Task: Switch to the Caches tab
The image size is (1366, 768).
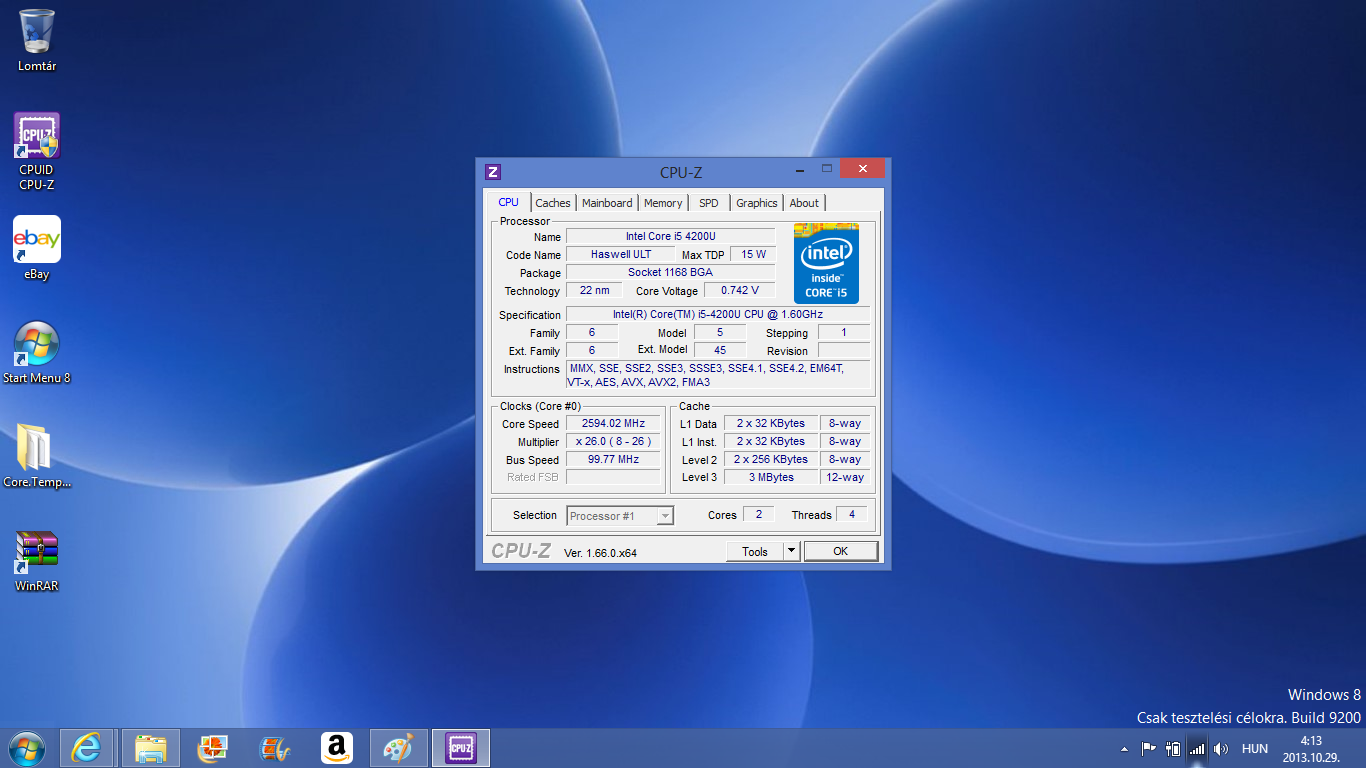Action: [x=552, y=203]
